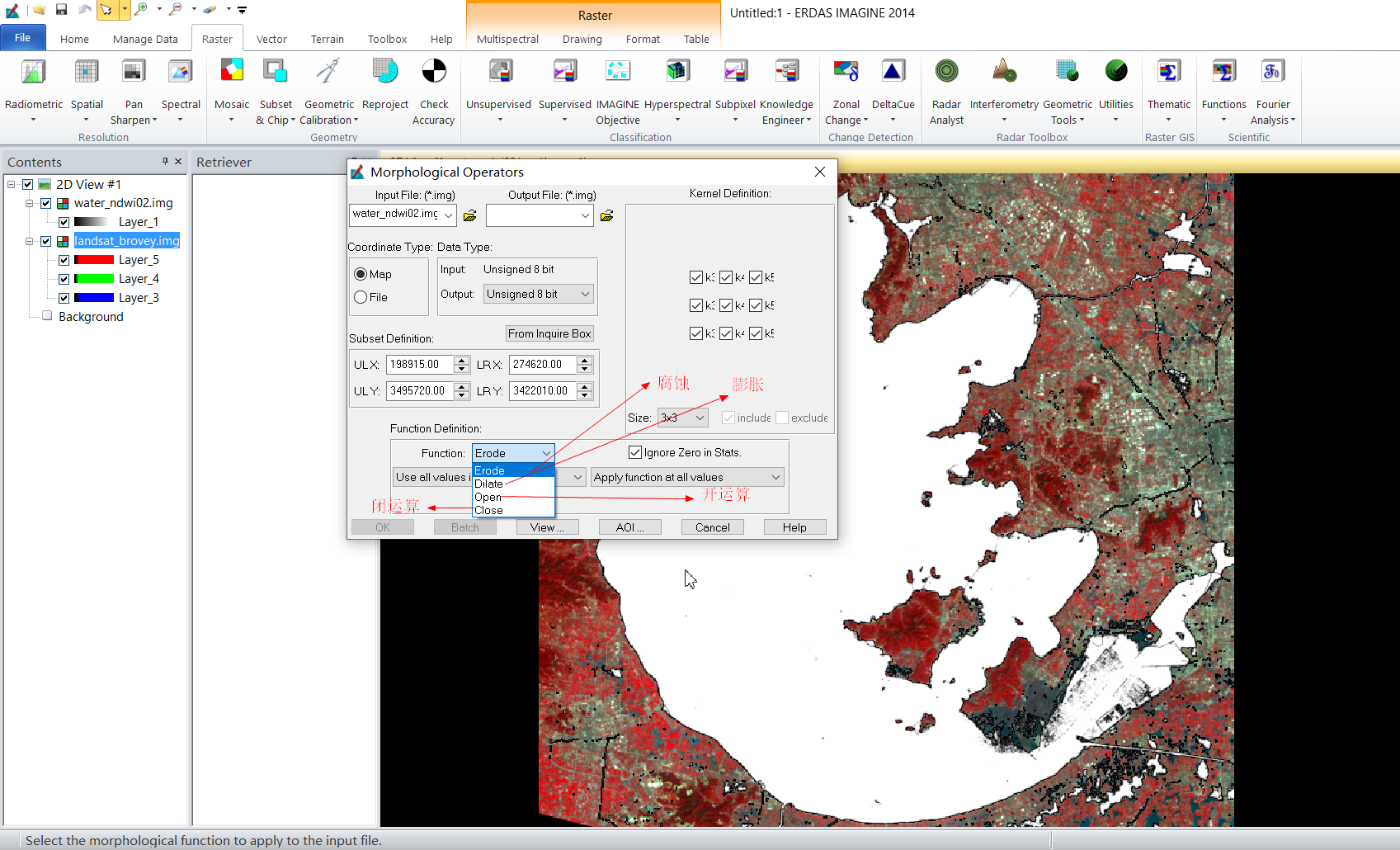Expand the Output data type dropdown
Screen dimensions: 1400x850
(539, 294)
